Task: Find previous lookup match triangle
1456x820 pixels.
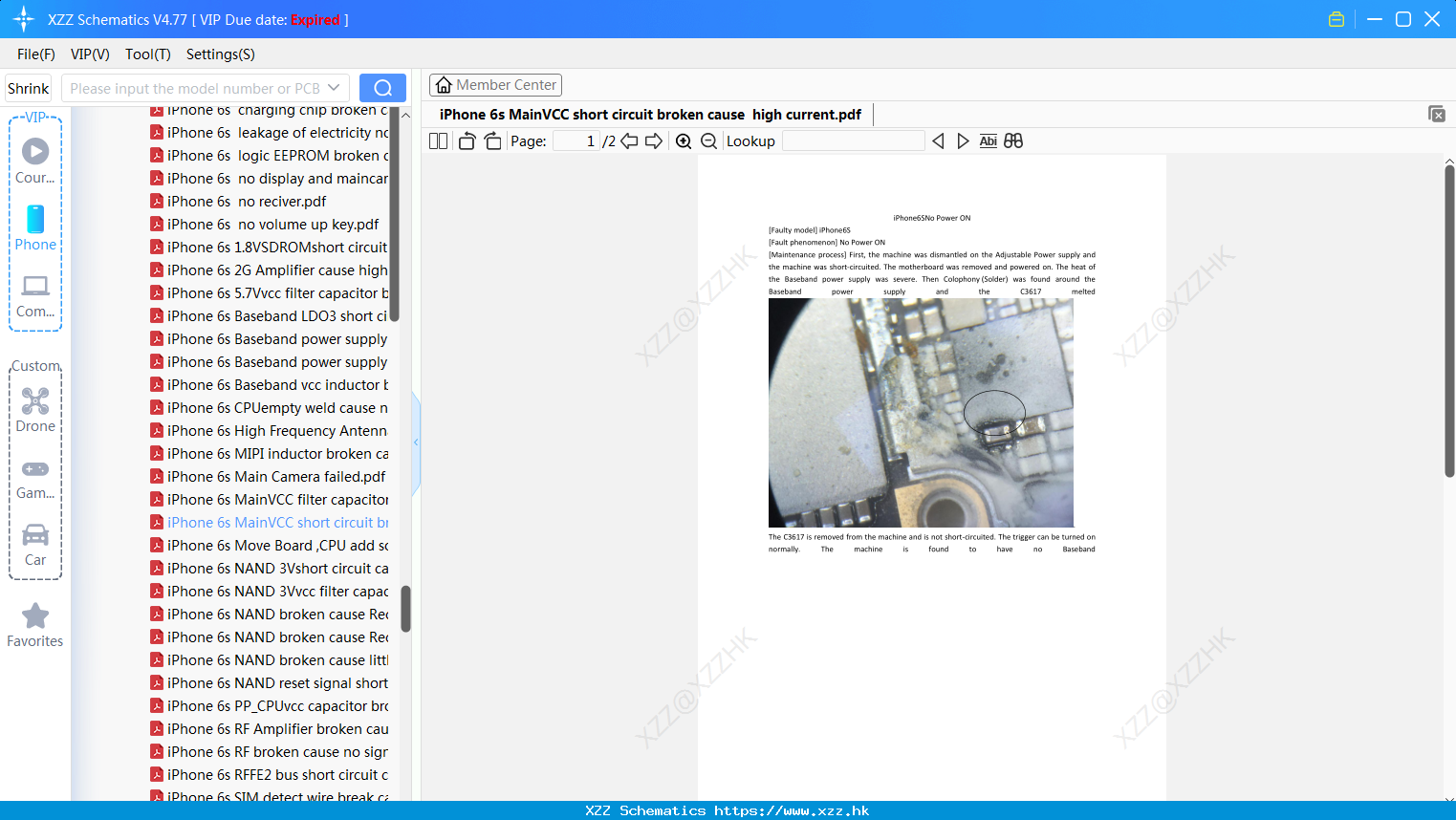Action: (938, 141)
